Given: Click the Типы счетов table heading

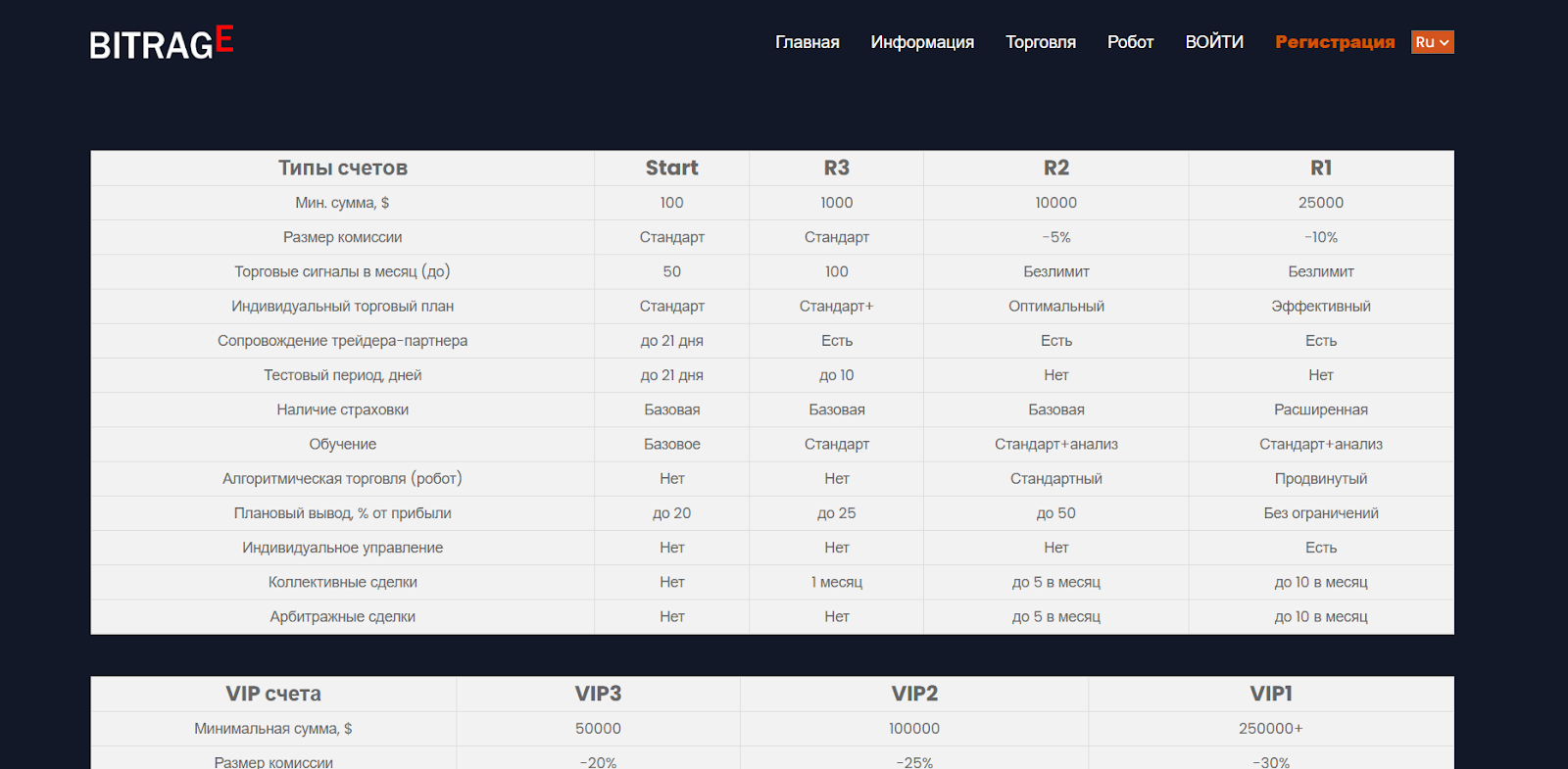Looking at the screenshot, I should coord(343,168).
